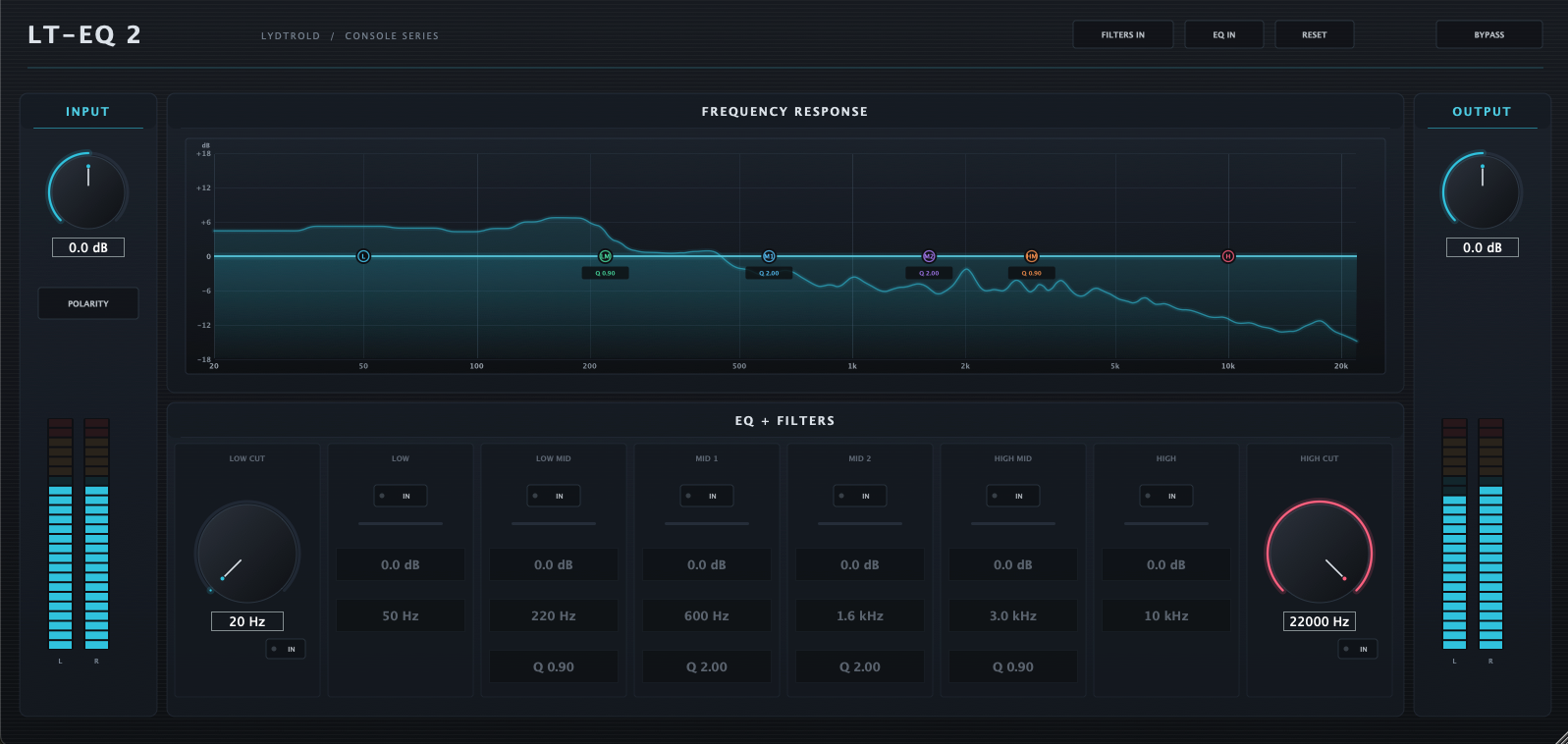Click the Output gain knob
Screen dimensions: 1568x744
pyautogui.click(x=1483, y=190)
